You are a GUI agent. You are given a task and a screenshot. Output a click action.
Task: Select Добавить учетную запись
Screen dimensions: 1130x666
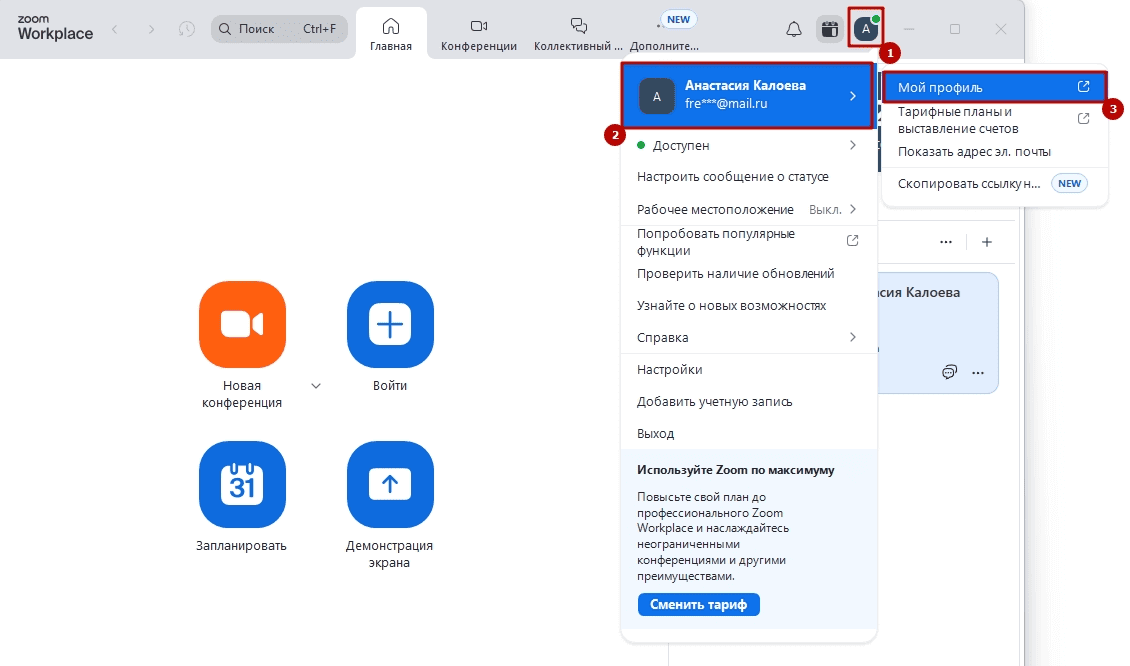click(x=749, y=401)
